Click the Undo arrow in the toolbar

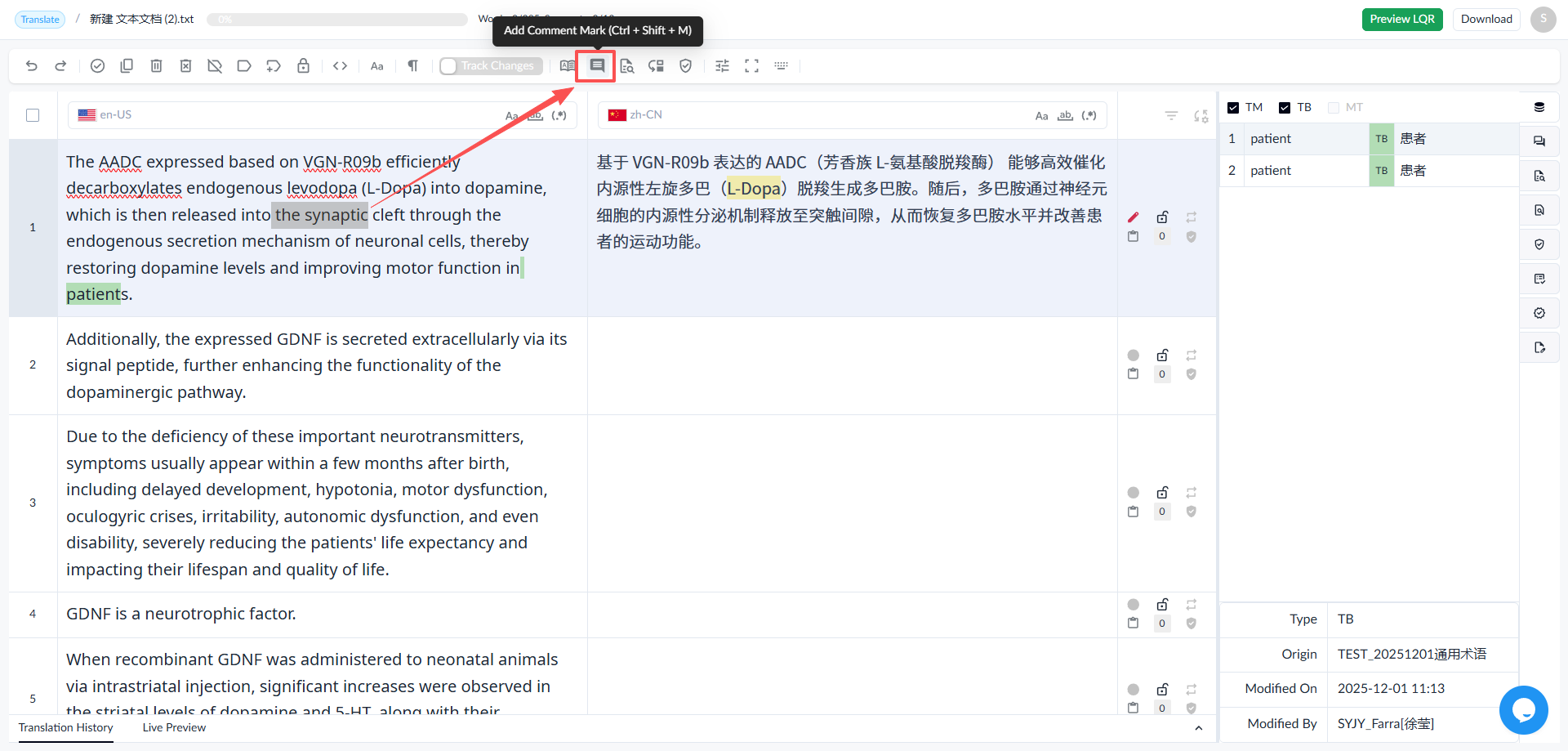pos(32,66)
